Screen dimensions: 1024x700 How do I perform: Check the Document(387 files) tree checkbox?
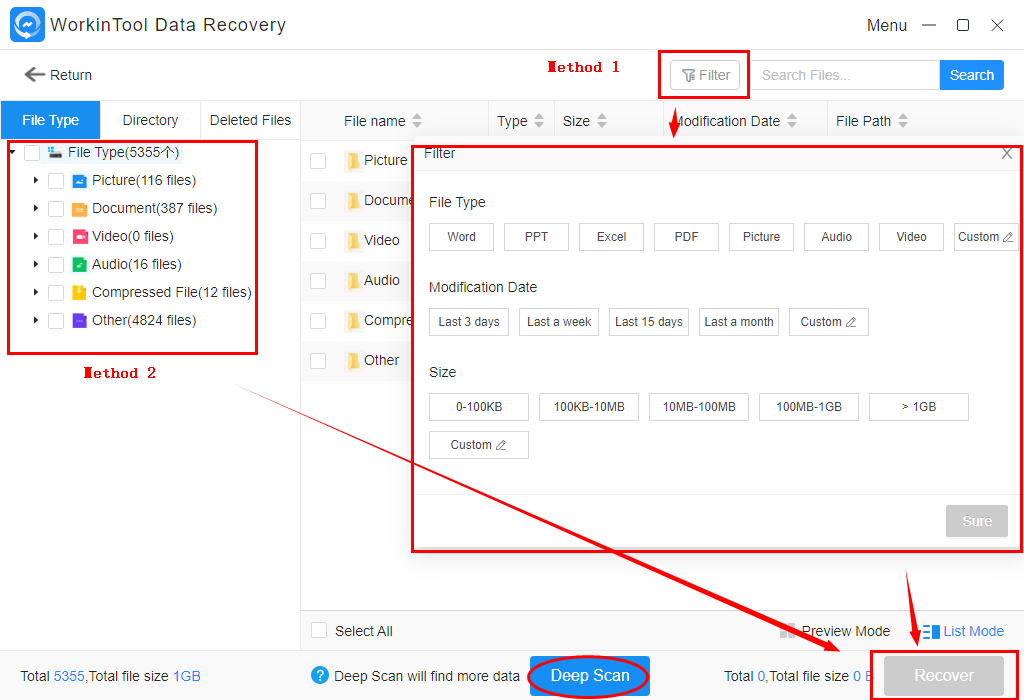tap(56, 209)
